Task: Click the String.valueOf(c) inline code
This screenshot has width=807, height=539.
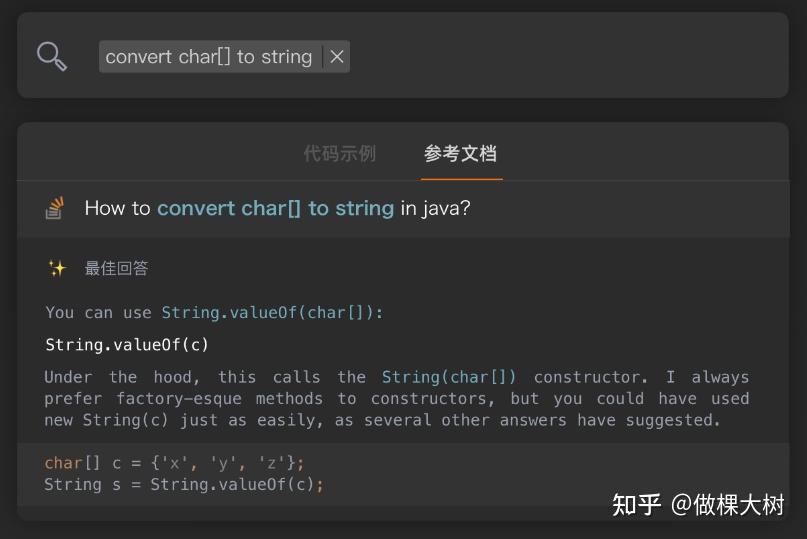Action: [127, 344]
